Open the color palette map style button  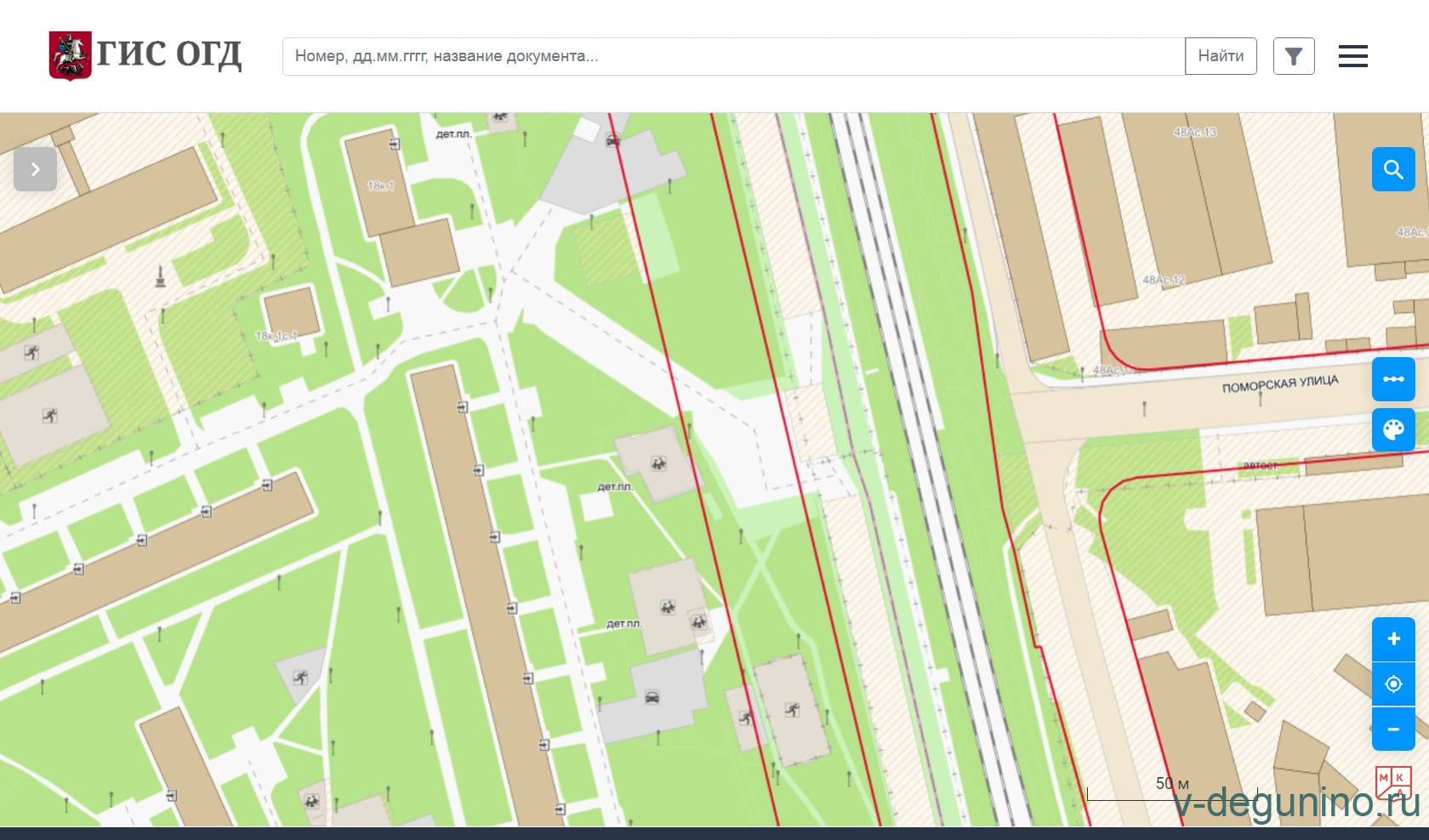click(1392, 430)
